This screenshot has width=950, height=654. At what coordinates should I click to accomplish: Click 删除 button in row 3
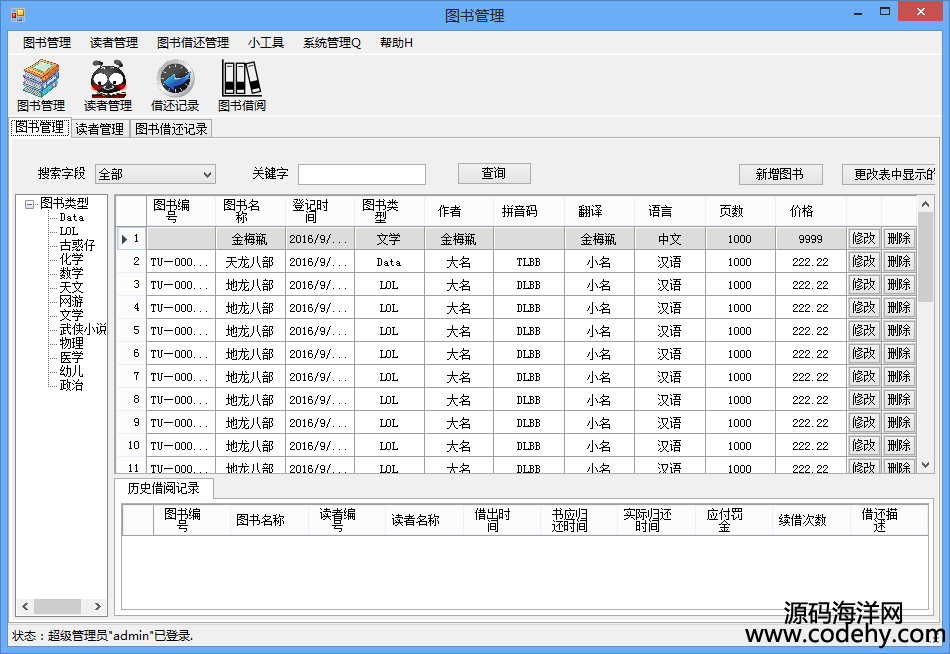pos(898,285)
